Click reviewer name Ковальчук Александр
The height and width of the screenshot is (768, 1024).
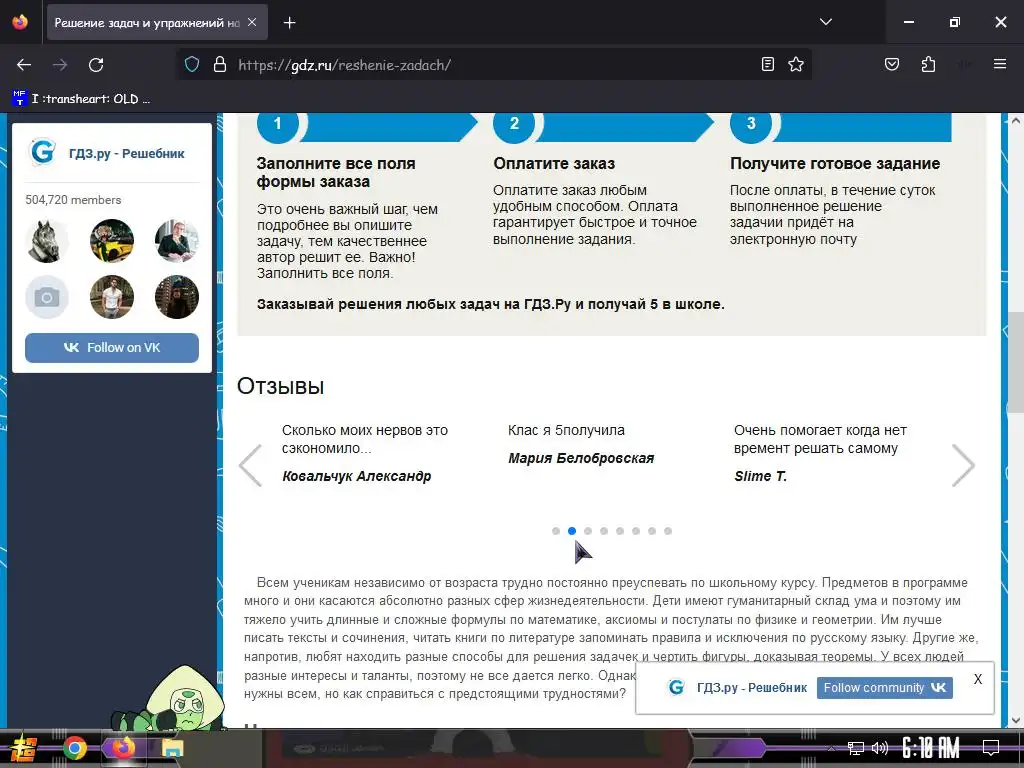tap(357, 476)
